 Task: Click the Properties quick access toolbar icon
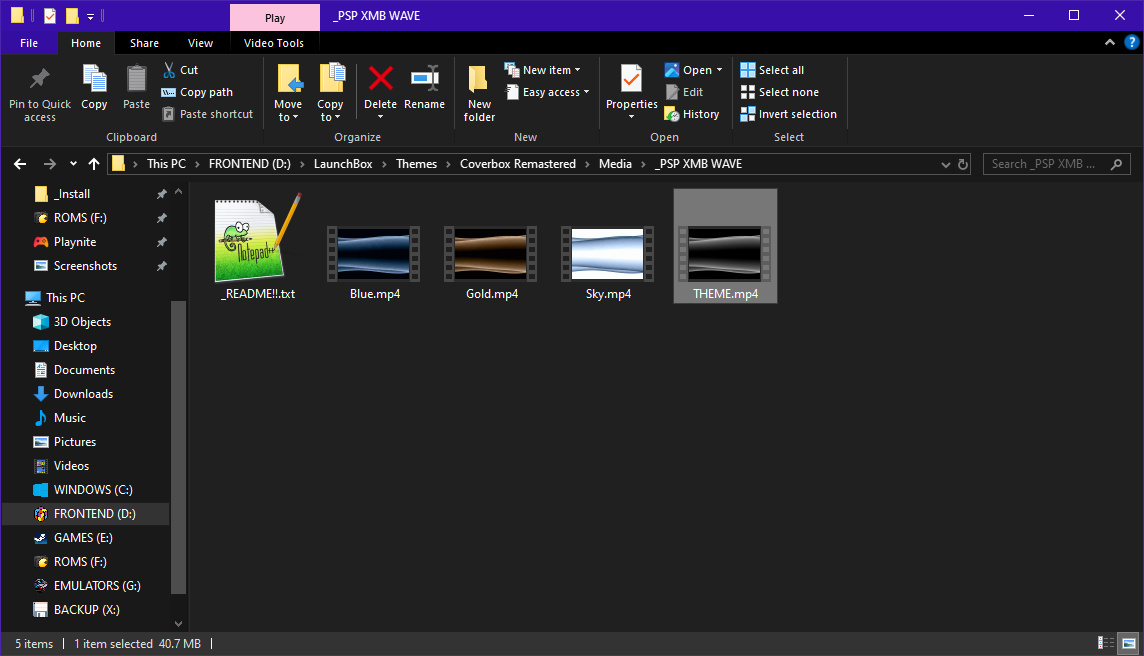(x=50, y=15)
